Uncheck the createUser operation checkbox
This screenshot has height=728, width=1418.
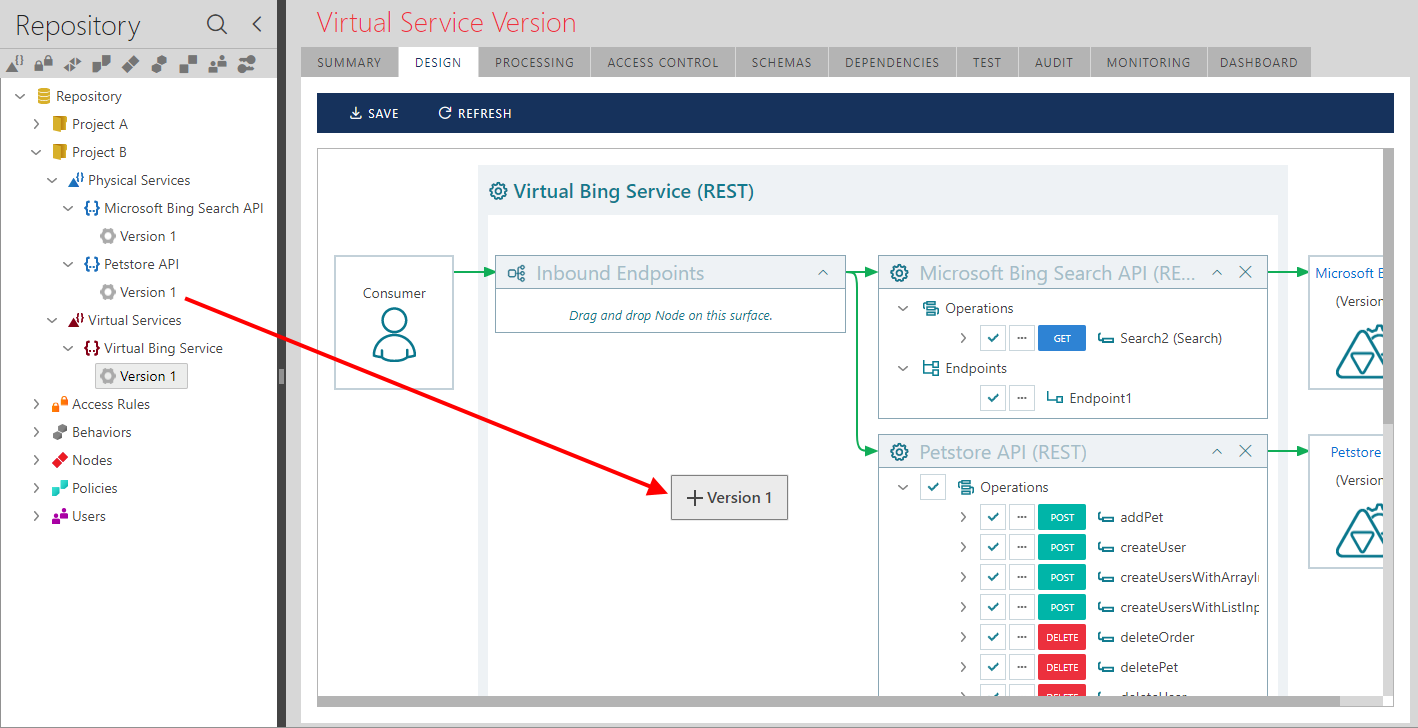point(992,547)
